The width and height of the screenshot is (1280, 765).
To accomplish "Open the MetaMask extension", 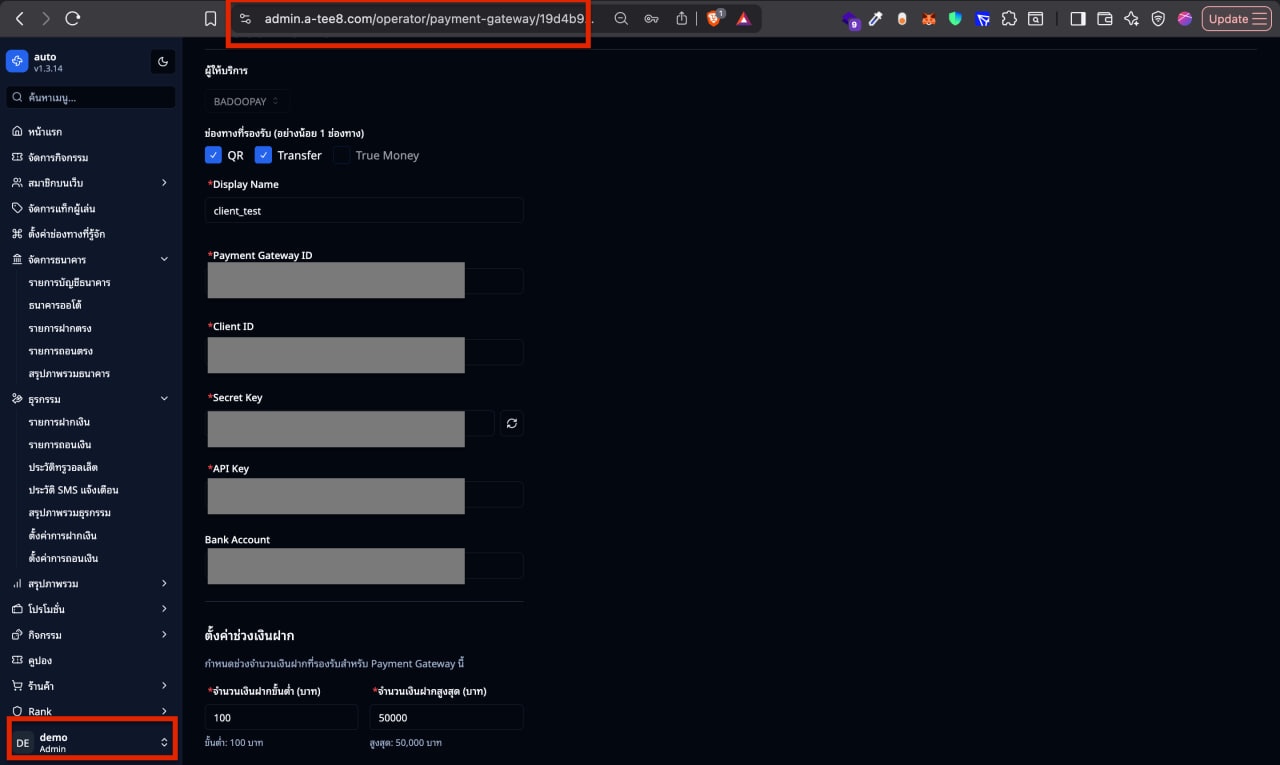I will [928, 18].
